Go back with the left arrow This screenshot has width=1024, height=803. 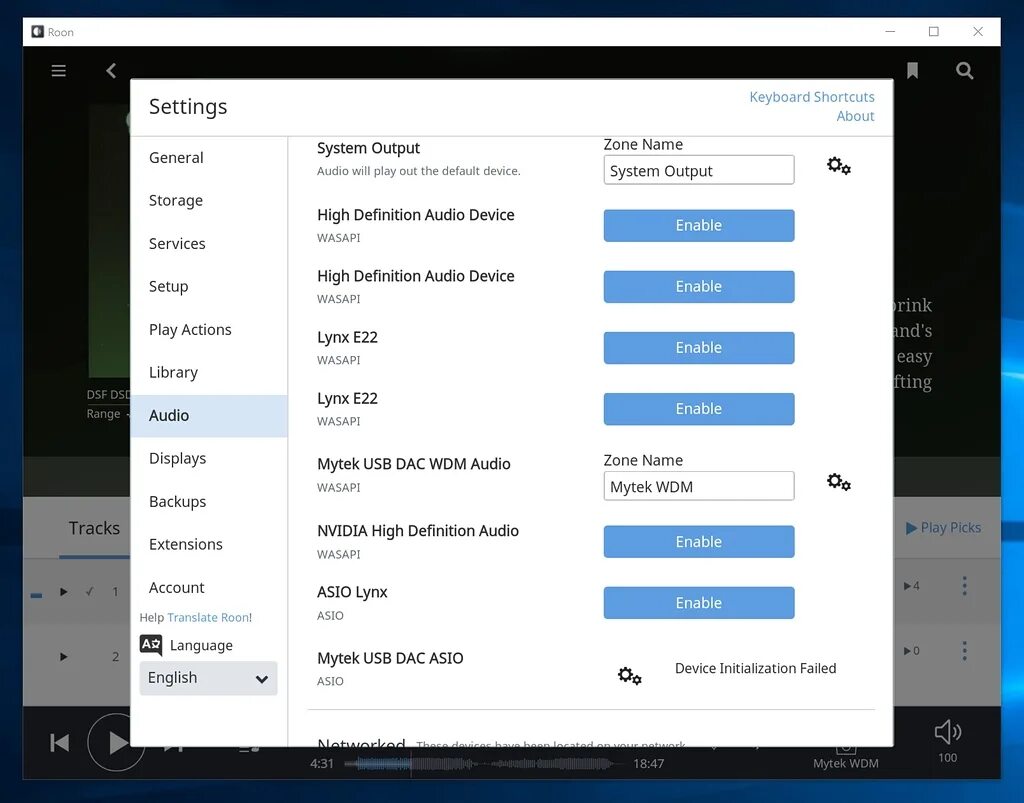112,71
